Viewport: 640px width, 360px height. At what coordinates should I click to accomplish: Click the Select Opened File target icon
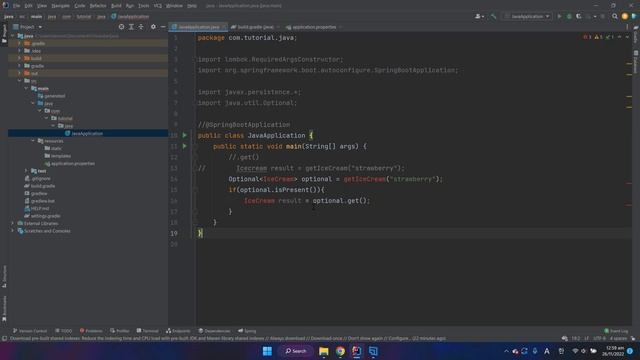point(121,27)
